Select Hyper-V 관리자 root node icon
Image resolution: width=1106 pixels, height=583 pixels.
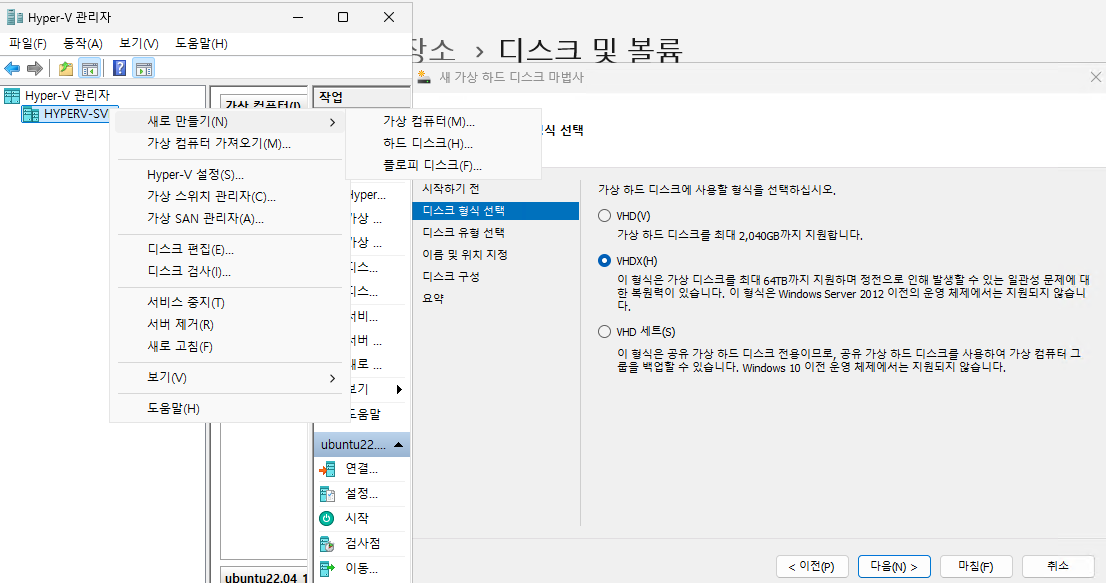click(x=12, y=95)
